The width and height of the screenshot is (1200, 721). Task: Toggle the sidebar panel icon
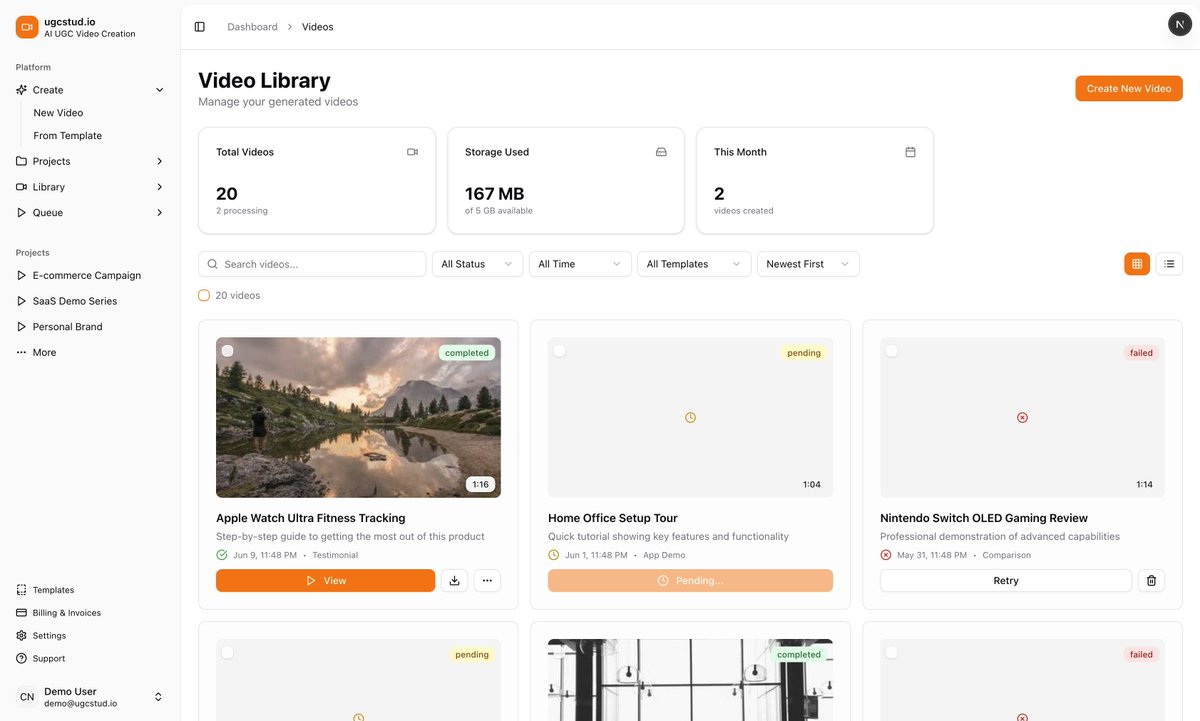(x=200, y=27)
